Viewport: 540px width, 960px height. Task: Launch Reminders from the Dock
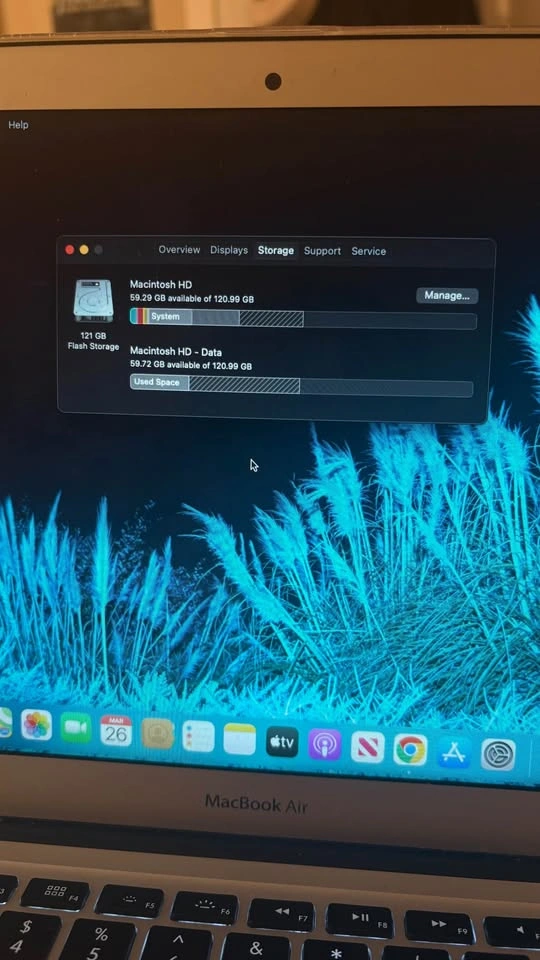click(198, 736)
